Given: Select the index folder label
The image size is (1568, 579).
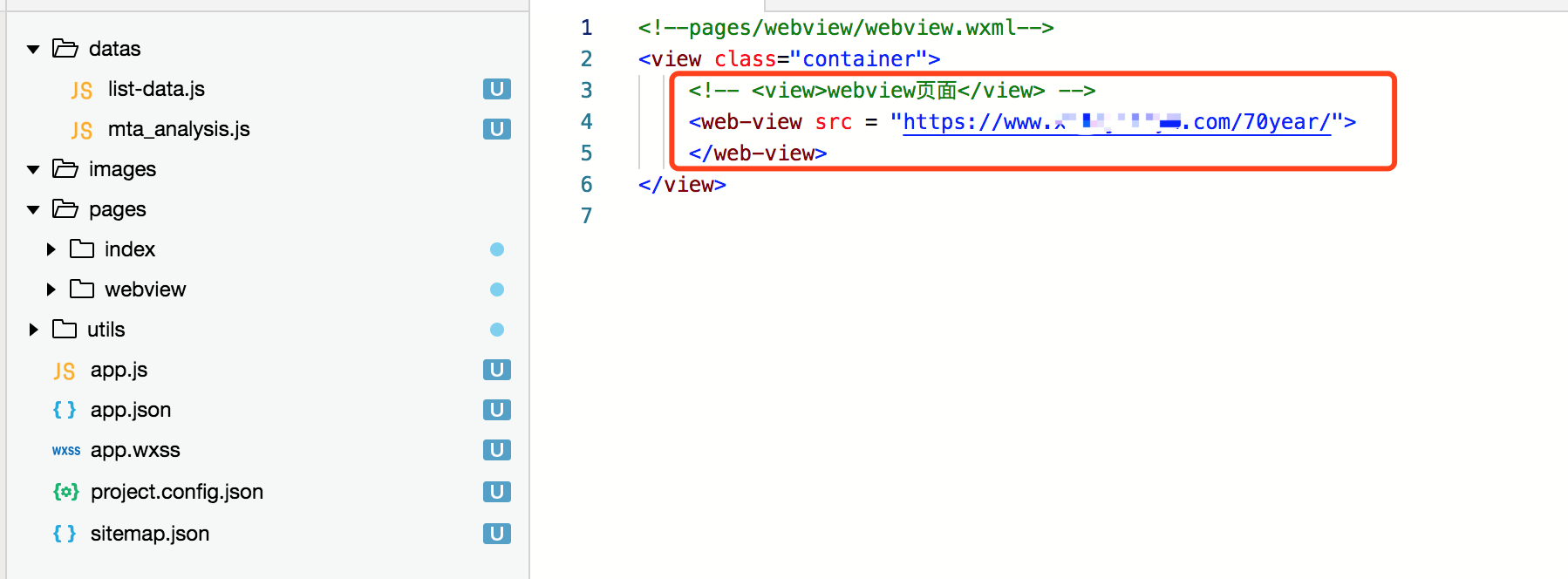Looking at the screenshot, I should pos(130,249).
